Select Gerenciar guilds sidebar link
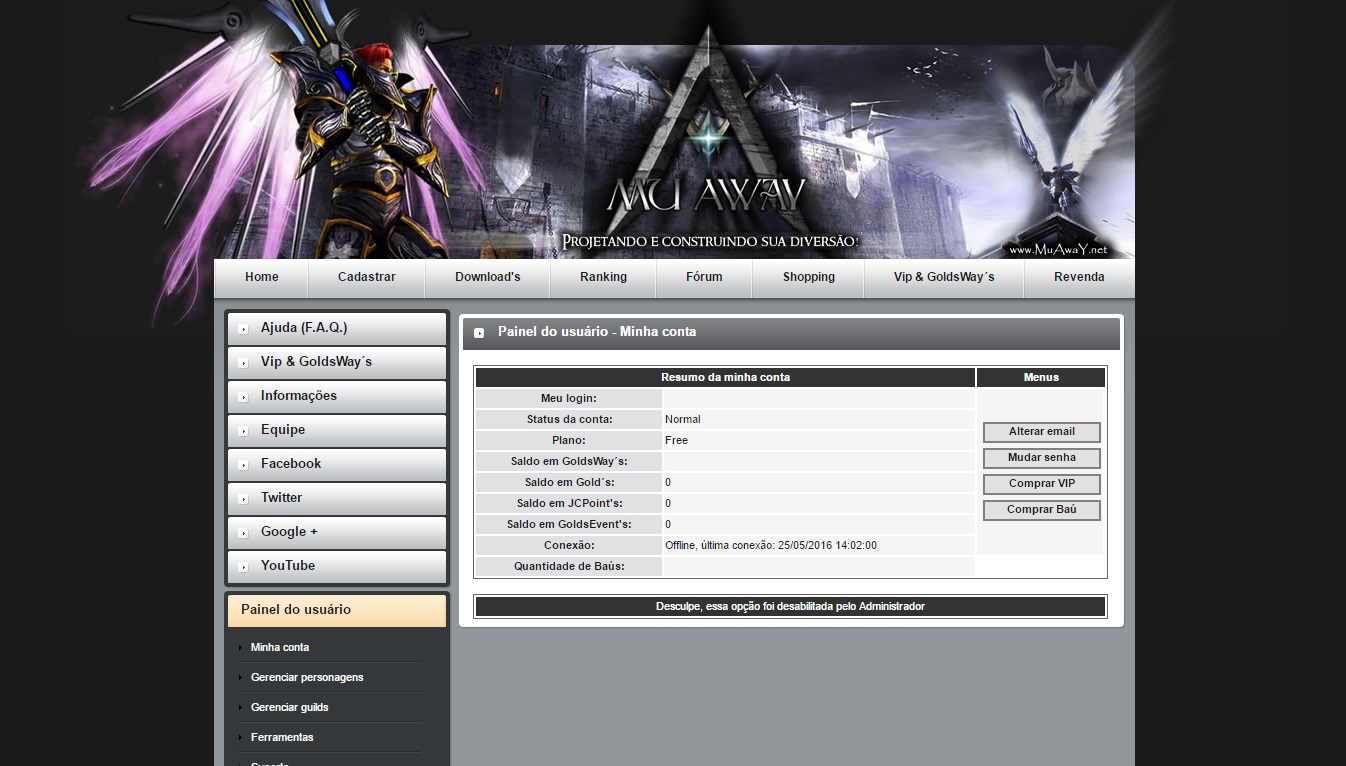The height and width of the screenshot is (766, 1346). pyautogui.click(x=289, y=708)
